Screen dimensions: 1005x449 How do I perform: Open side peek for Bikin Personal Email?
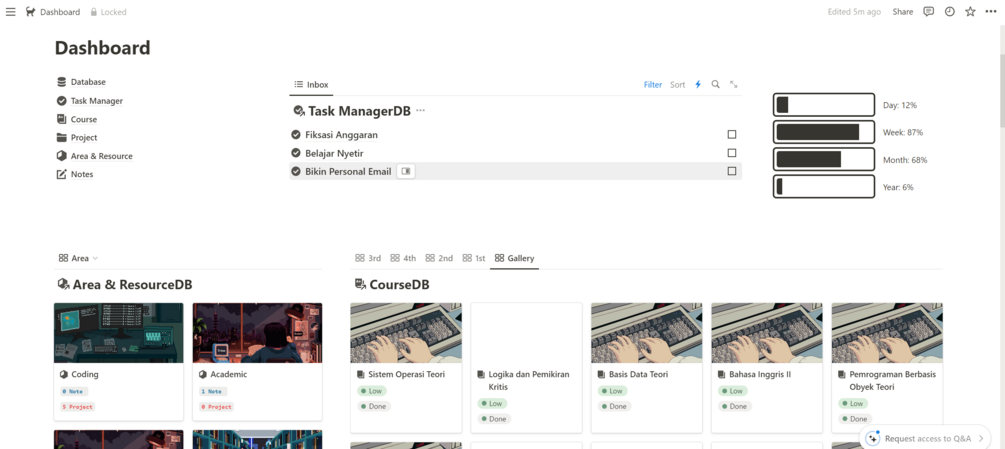[x=406, y=171]
